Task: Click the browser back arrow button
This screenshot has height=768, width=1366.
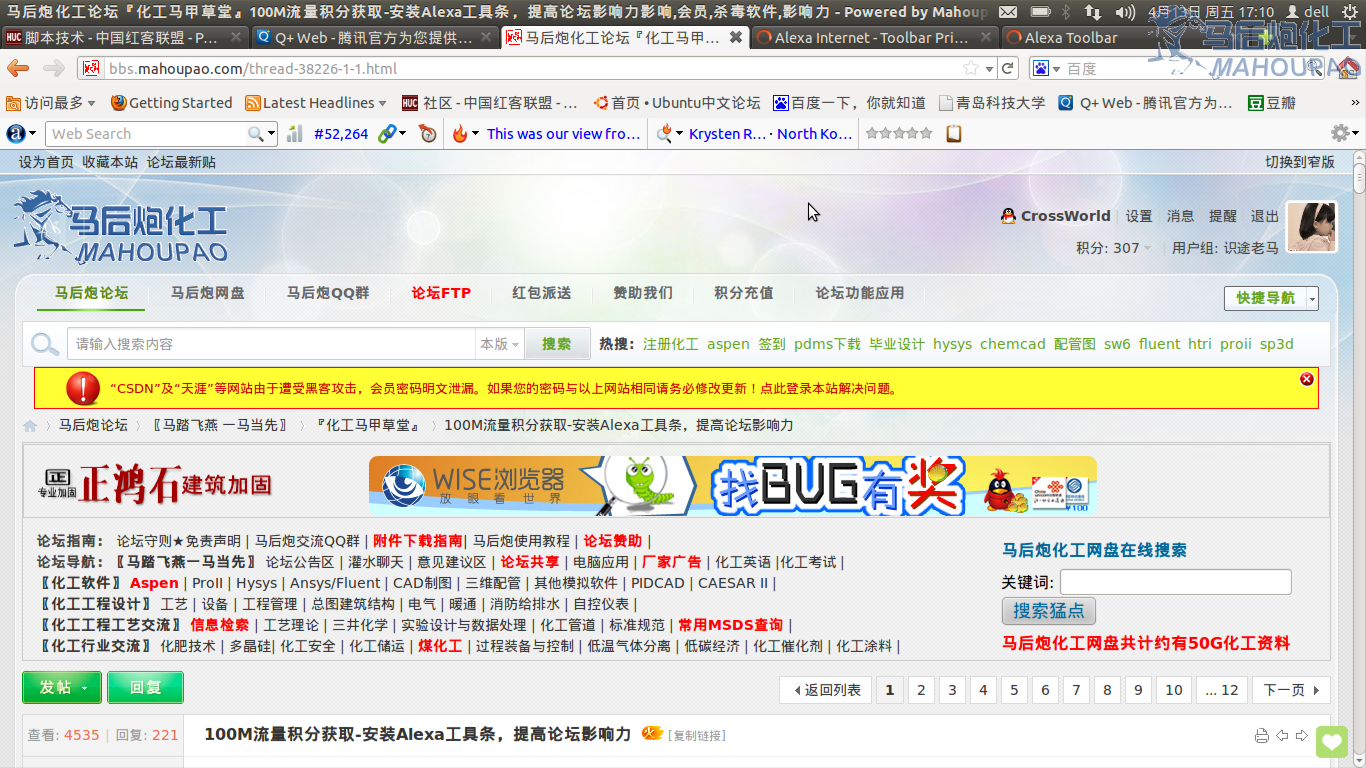Action: click(18, 68)
